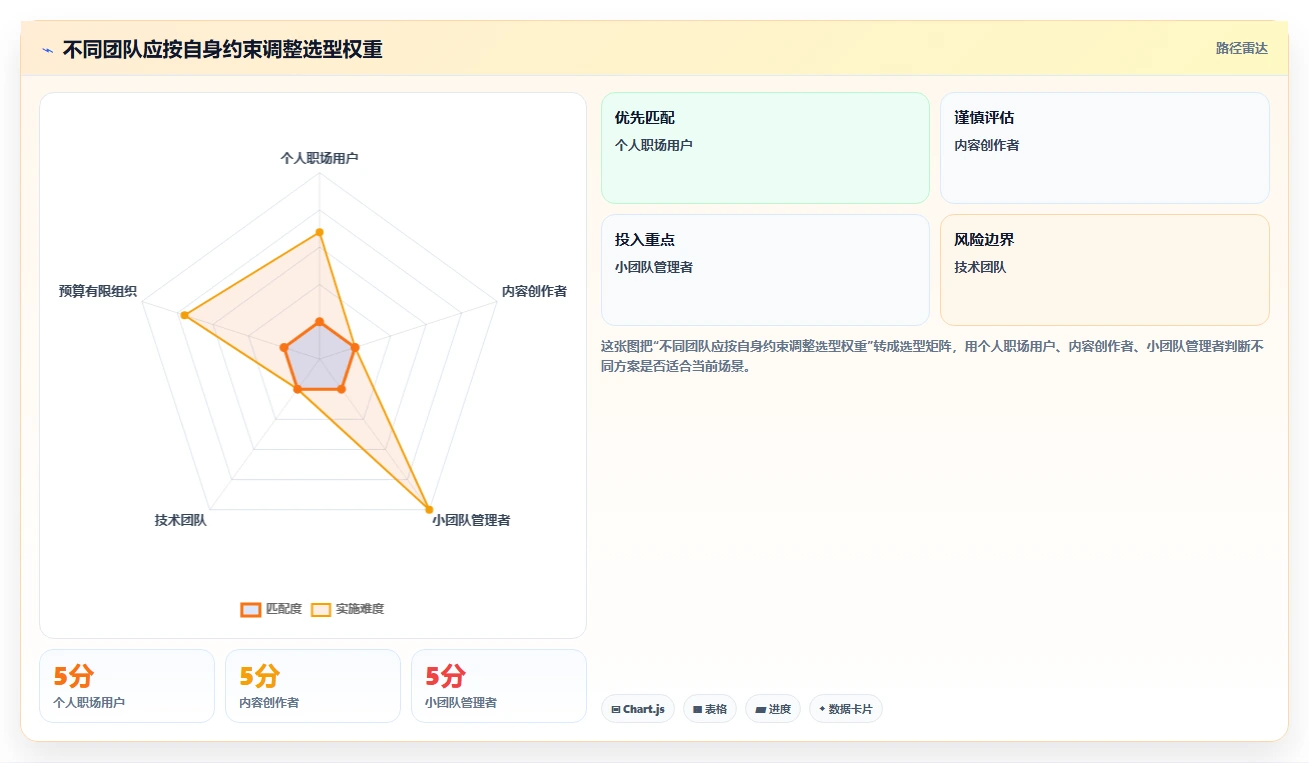Click the data point on 技术团队 axis

[x=297, y=390]
